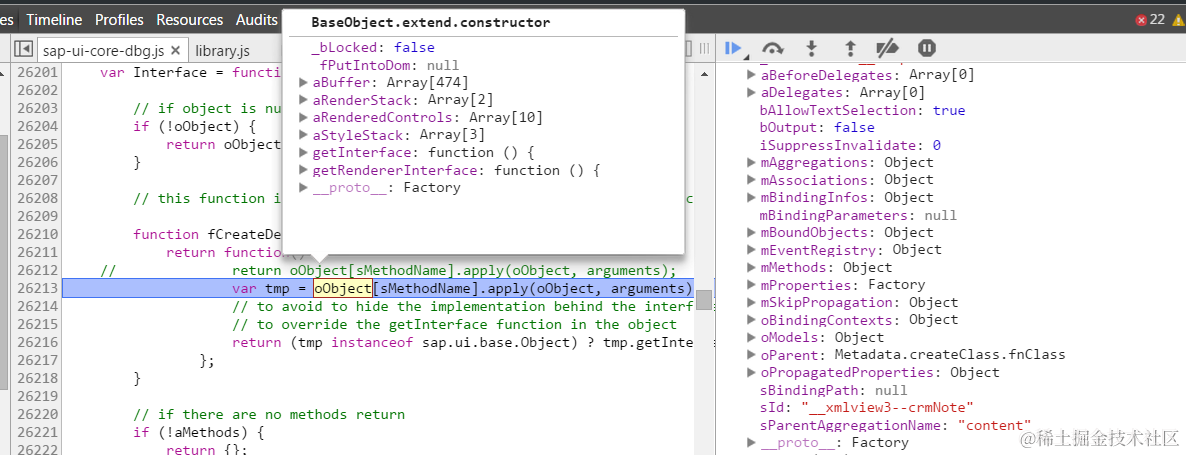The width and height of the screenshot is (1186, 455).
Task: Expand __proto__: Factory in the scope panel
Action: tap(751, 442)
